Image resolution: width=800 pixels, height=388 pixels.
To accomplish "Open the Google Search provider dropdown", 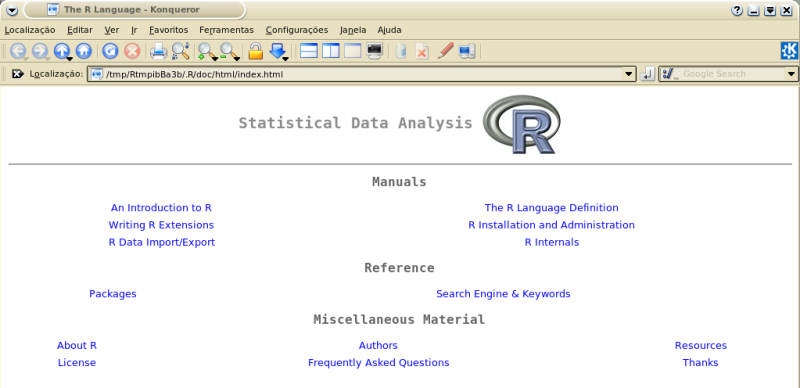I will pyautogui.click(x=791, y=74).
